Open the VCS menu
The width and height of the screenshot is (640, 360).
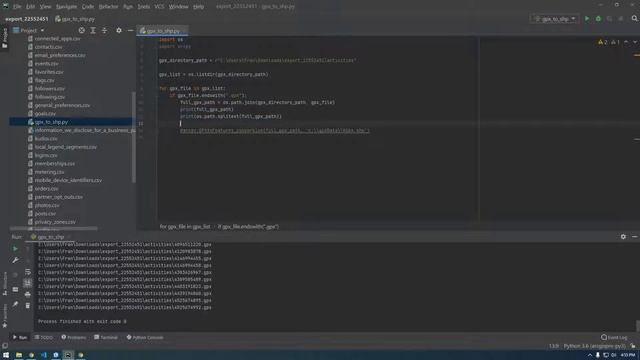(x=159, y=7)
